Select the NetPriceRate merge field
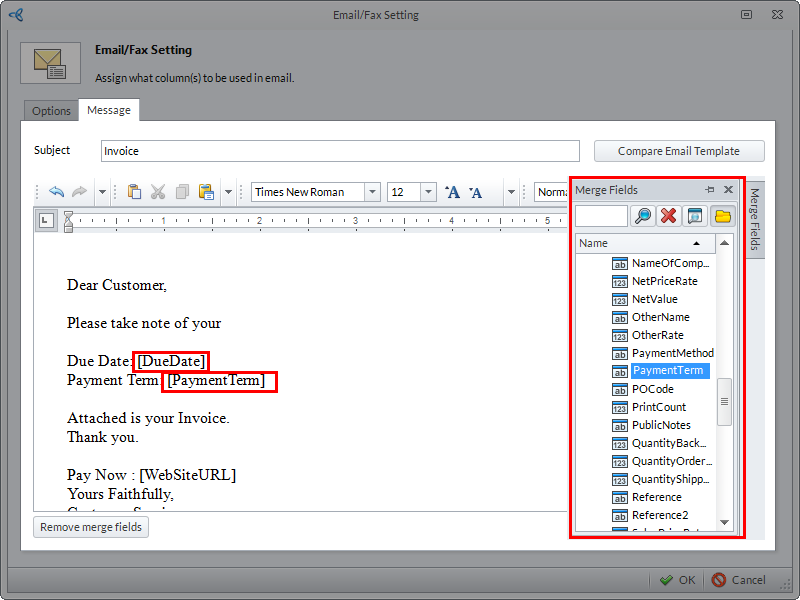Viewport: 800px width, 600px height. pos(664,281)
